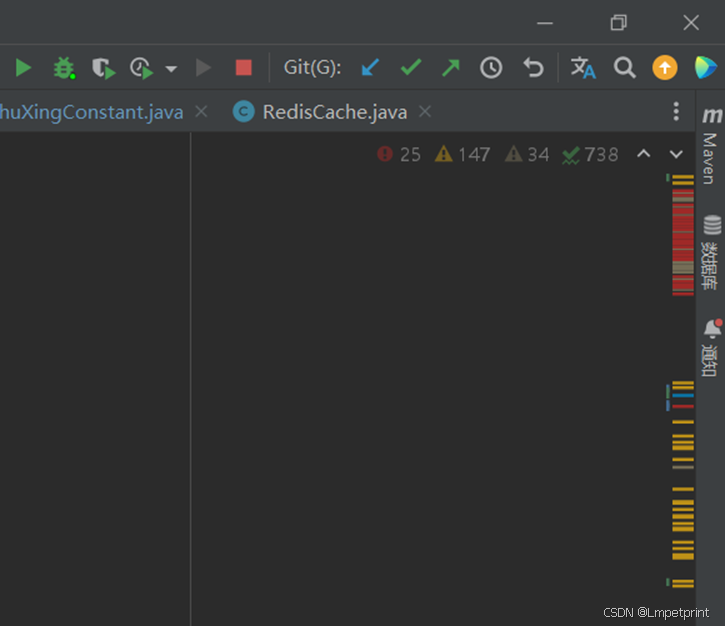Switch to the RedisCache.java tab
This screenshot has height=626, width=725.
(x=333, y=112)
